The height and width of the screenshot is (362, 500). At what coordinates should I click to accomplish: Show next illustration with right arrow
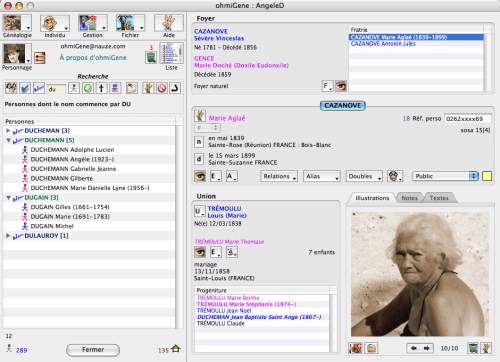pyautogui.click(x=427, y=348)
